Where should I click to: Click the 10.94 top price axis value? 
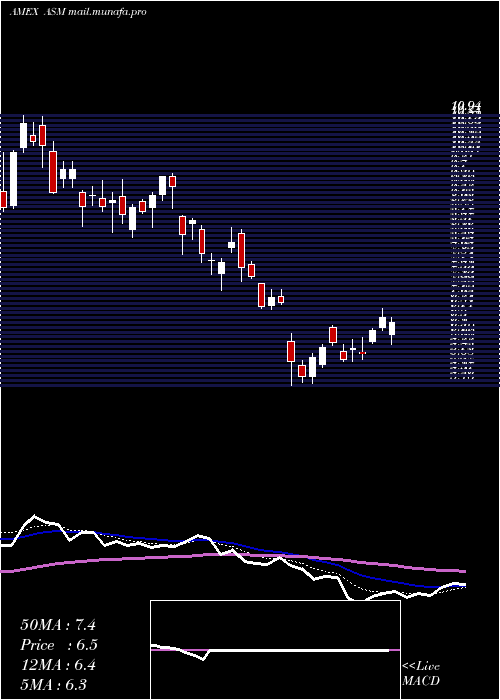pyautogui.click(x=467, y=107)
